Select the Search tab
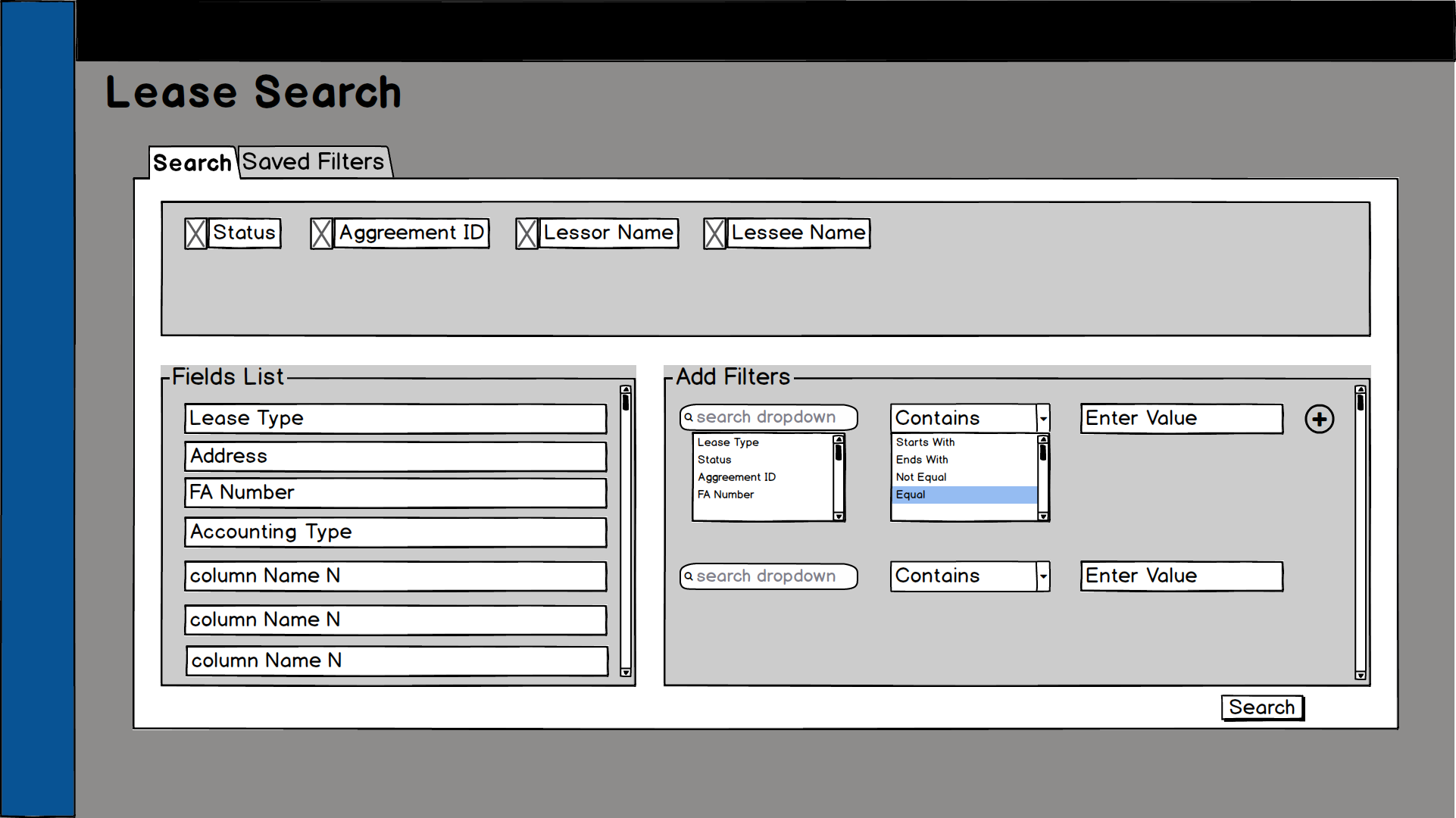Viewport: 1456px width, 818px height. [x=192, y=163]
